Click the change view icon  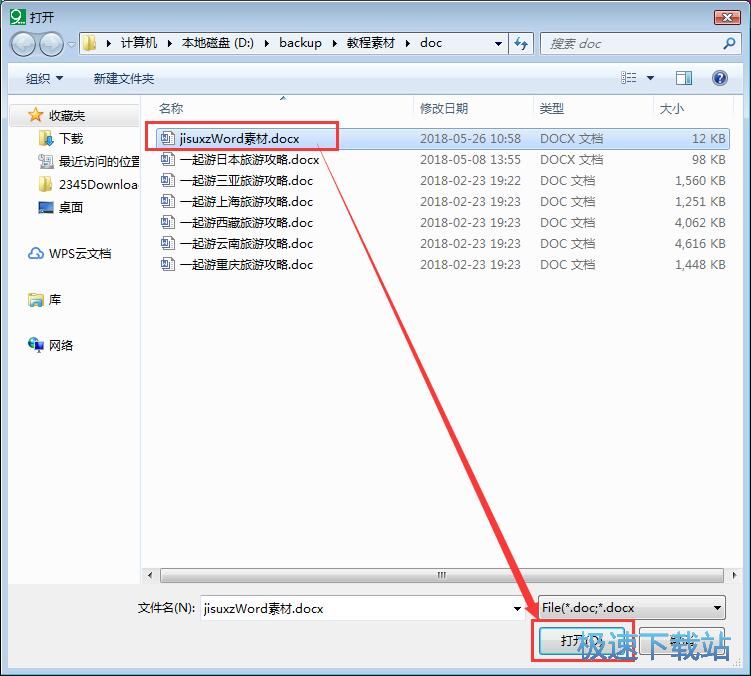(x=628, y=78)
